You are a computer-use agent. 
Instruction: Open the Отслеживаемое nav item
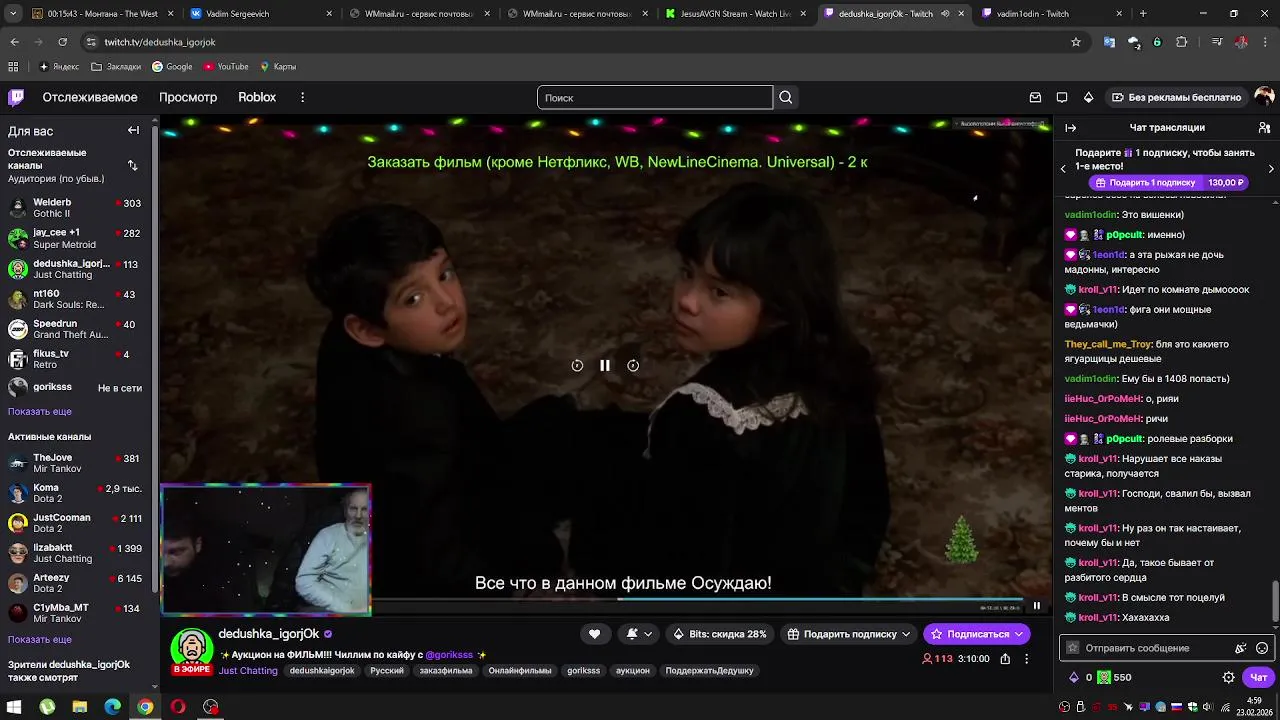point(90,97)
